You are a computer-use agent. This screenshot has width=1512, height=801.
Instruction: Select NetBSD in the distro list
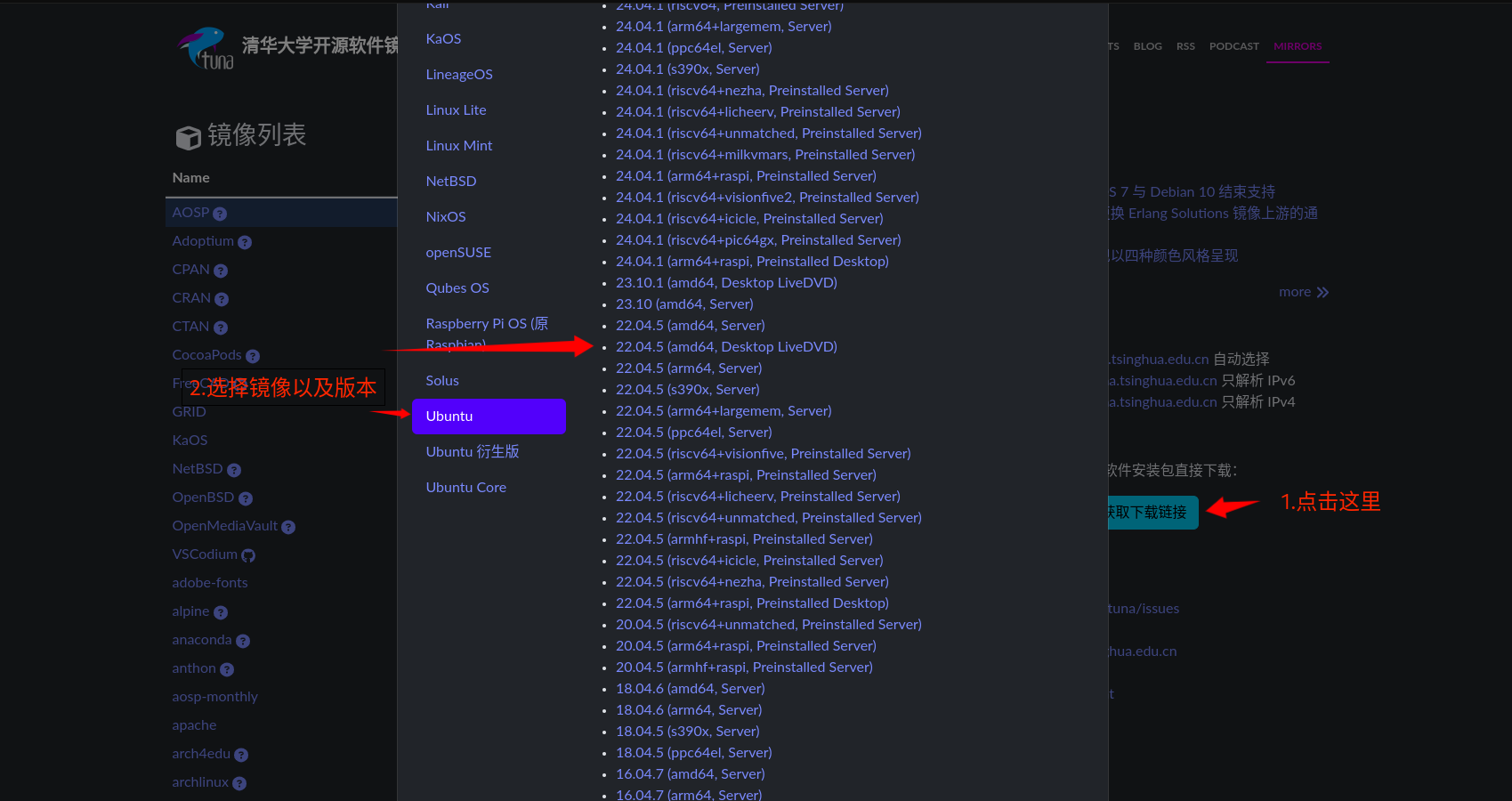click(x=489, y=182)
